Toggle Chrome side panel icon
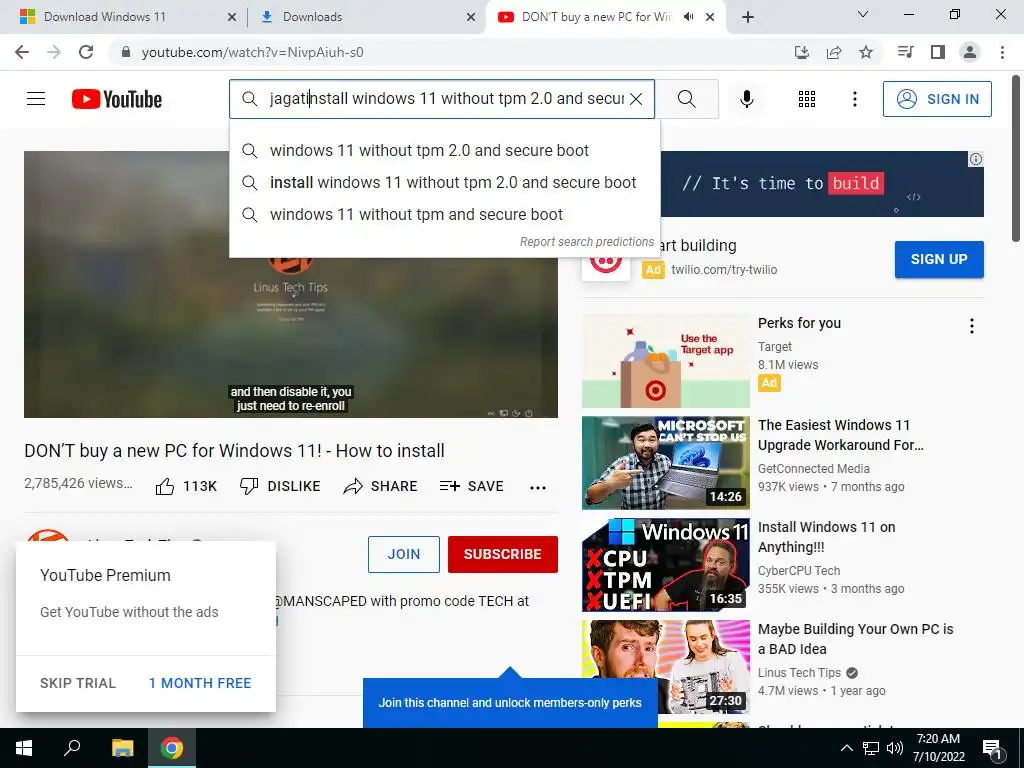 coord(938,52)
